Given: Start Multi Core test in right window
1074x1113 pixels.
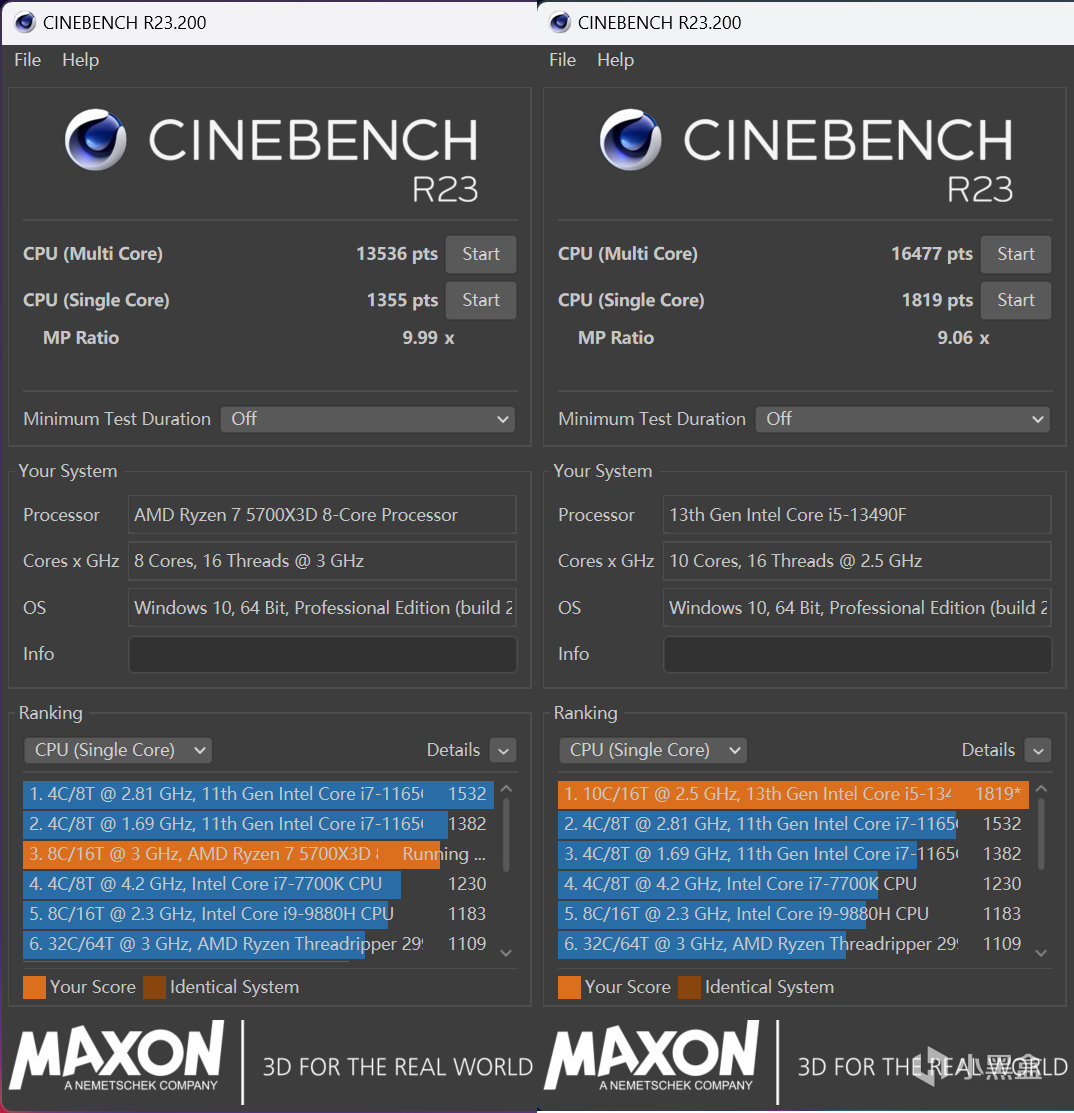Looking at the screenshot, I should 1016,254.
